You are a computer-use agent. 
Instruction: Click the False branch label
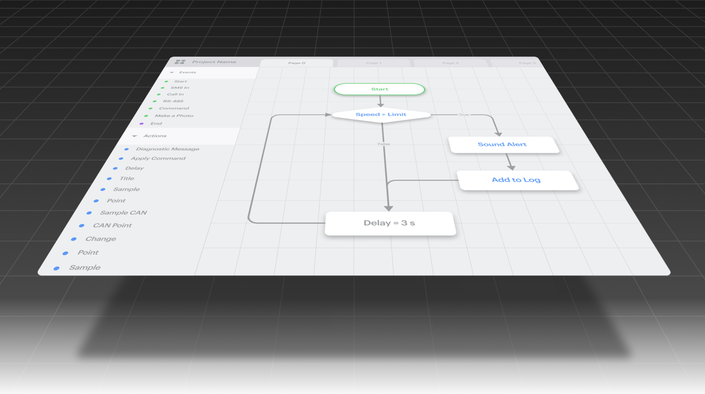[384, 144]
